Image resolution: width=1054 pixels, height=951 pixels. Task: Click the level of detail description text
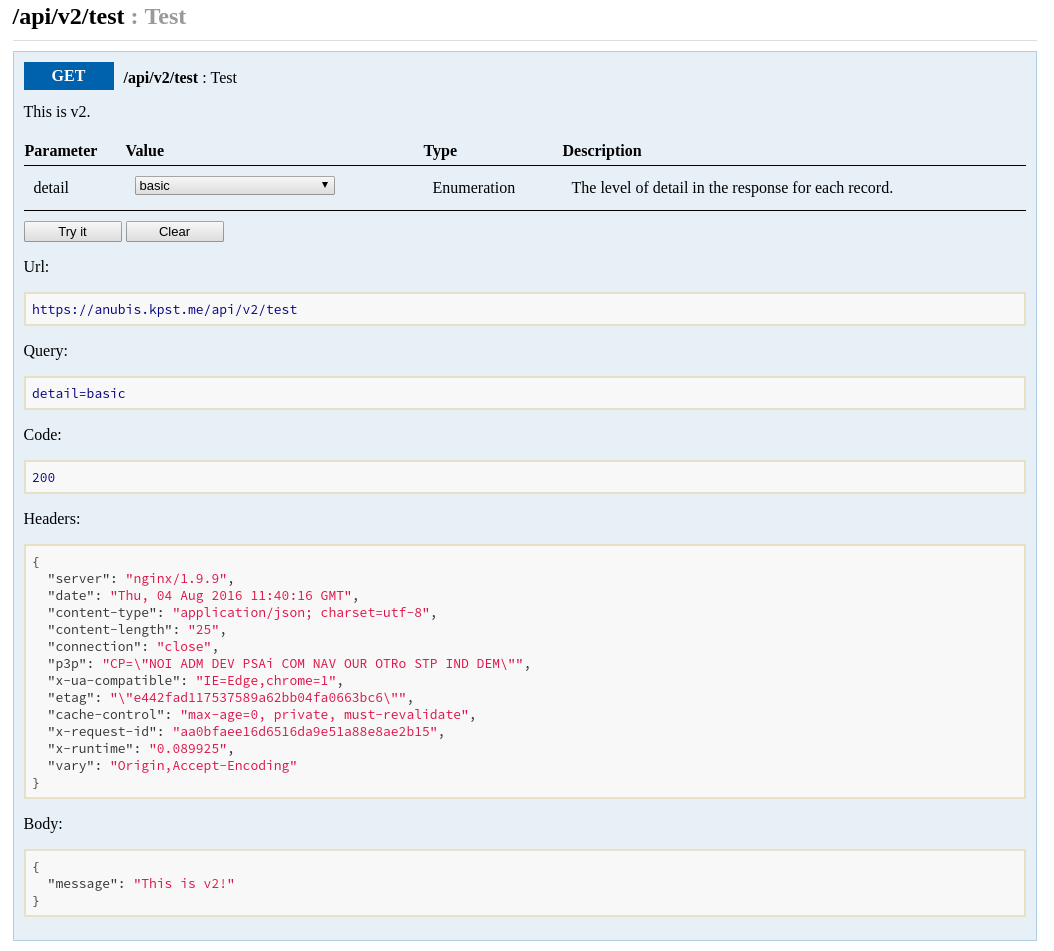tap(732, 188)
